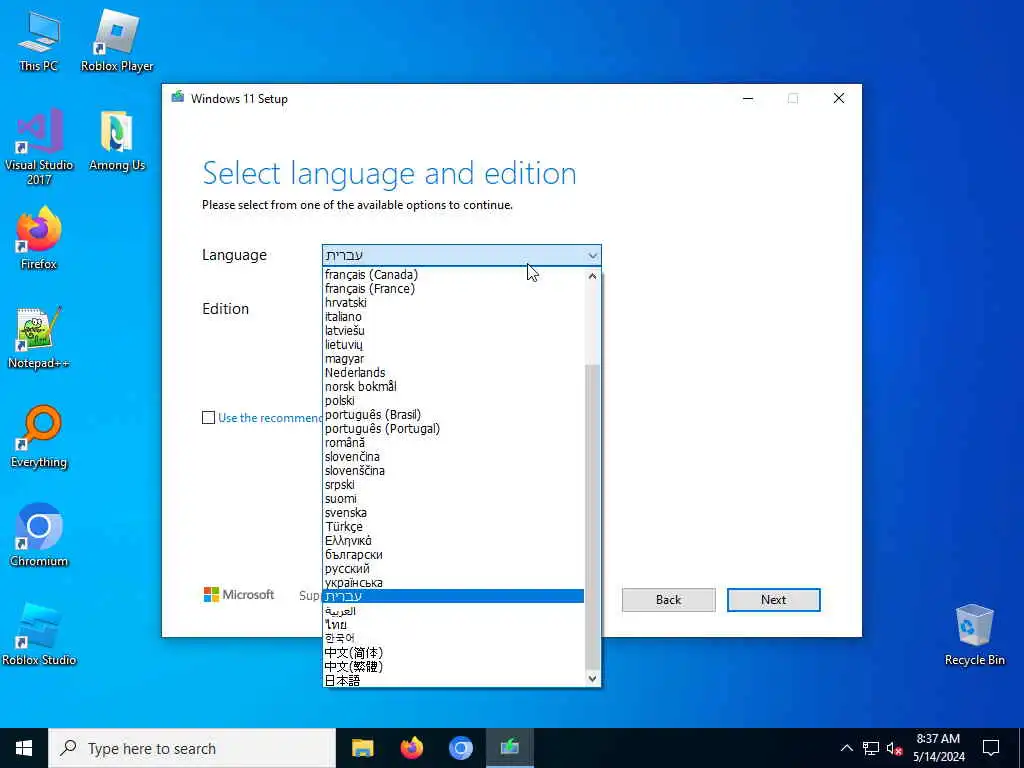Choose hrvatski from the language list

coord(453,302)
